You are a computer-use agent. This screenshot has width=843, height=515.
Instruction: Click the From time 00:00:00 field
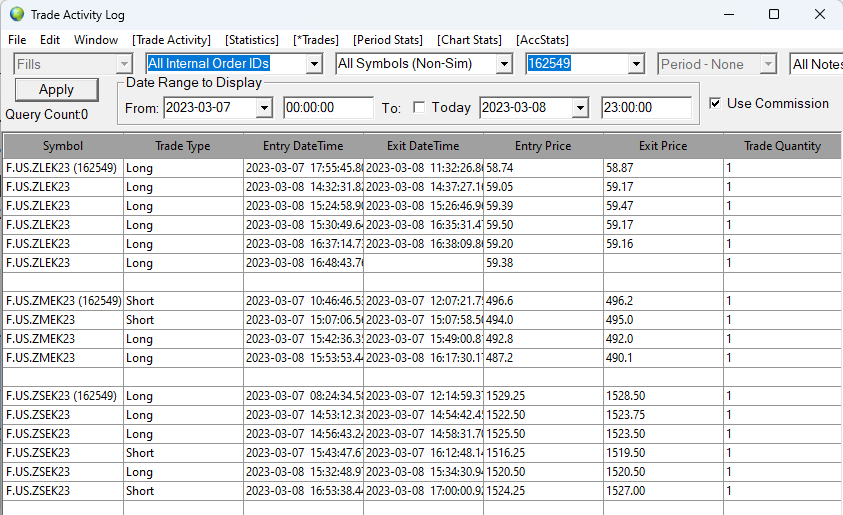[328, 108]
